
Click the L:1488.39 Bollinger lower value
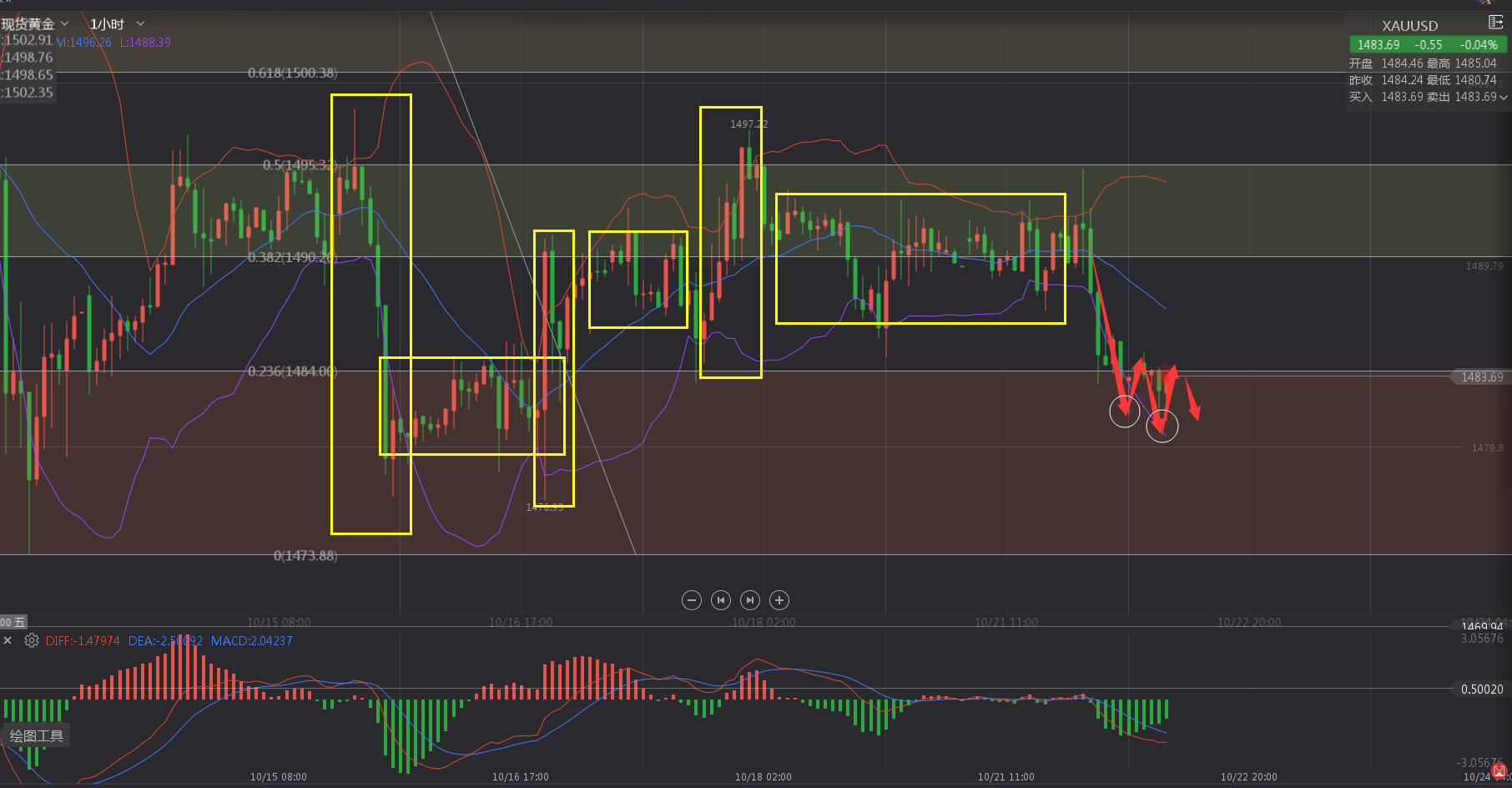click(145, 43)
